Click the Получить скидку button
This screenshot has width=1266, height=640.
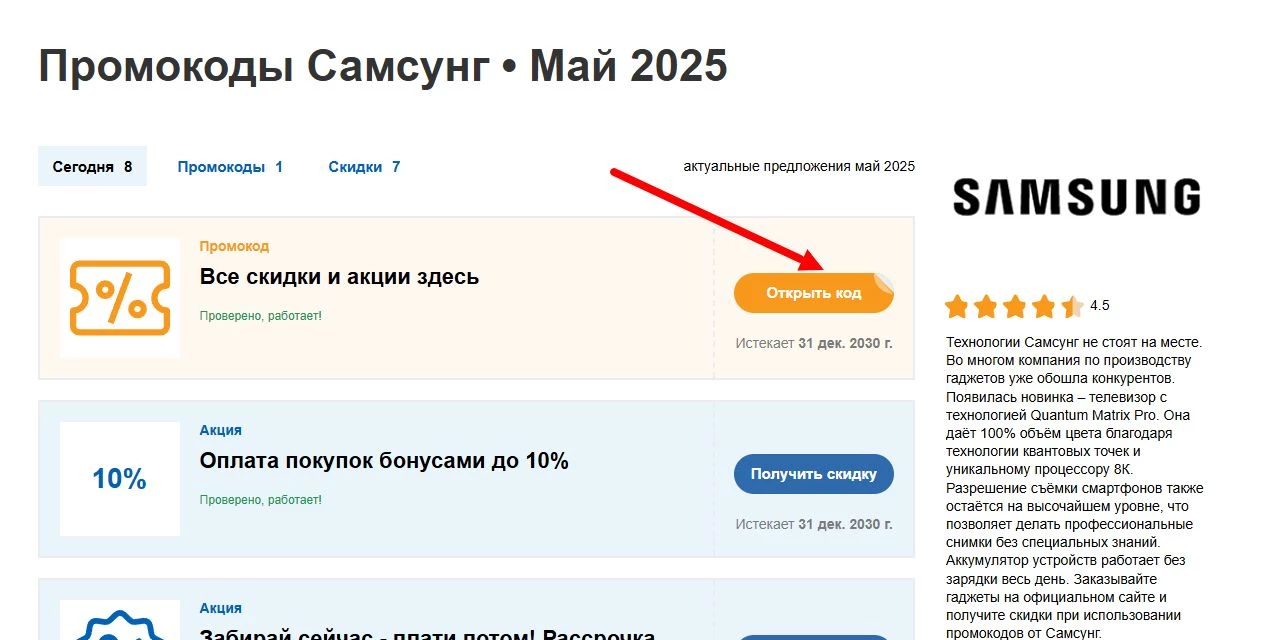813,473
